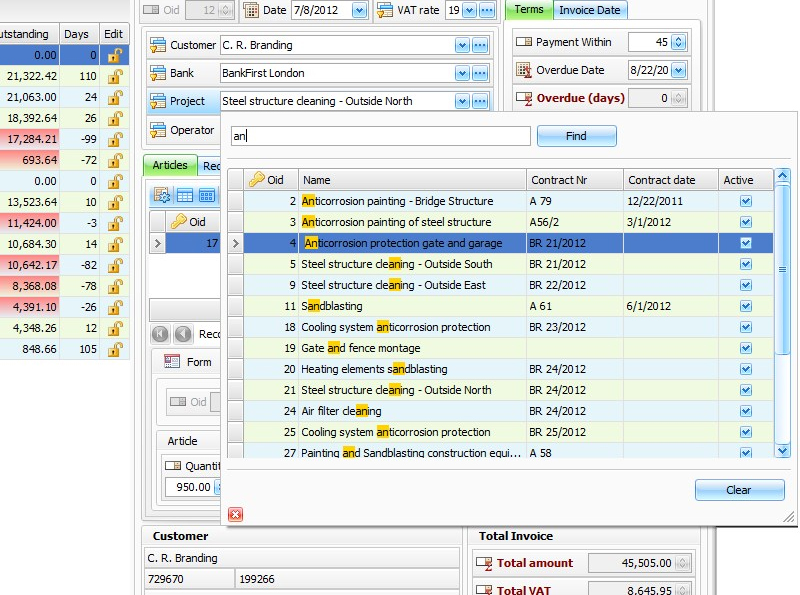The width and height of the screenshot is (800, 595).
Task: Click the Project row icon
Action: [158, 101]
